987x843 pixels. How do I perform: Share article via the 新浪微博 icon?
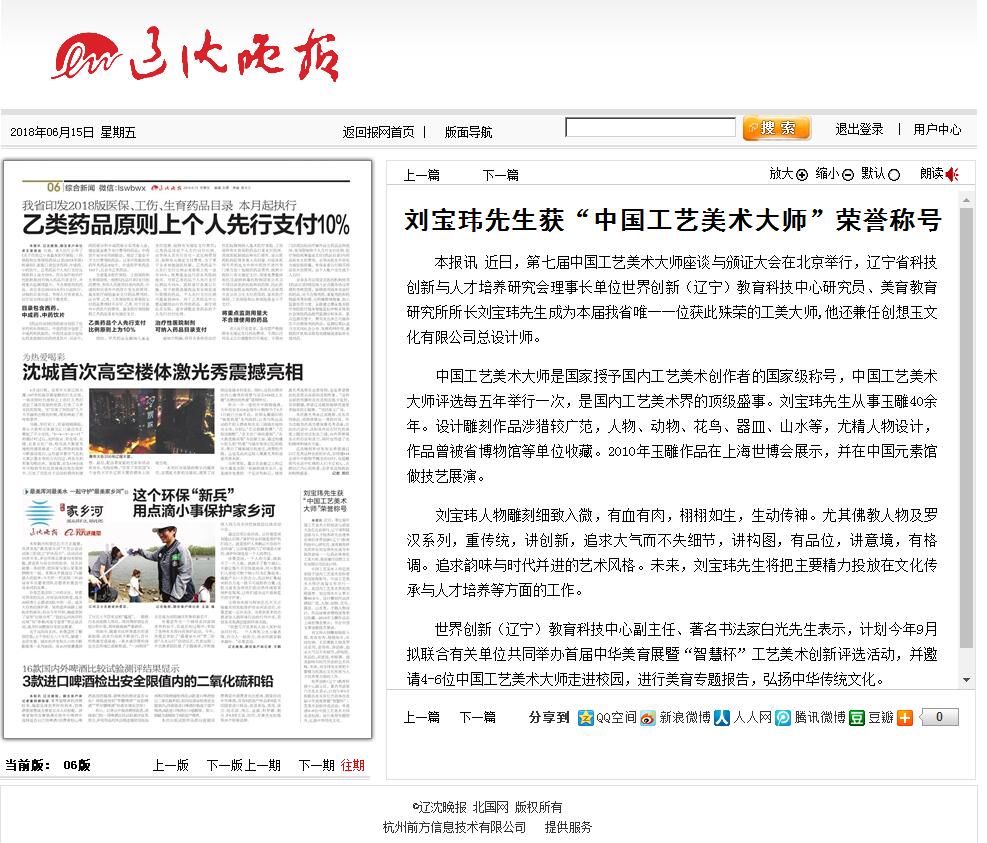click(648, 718)
